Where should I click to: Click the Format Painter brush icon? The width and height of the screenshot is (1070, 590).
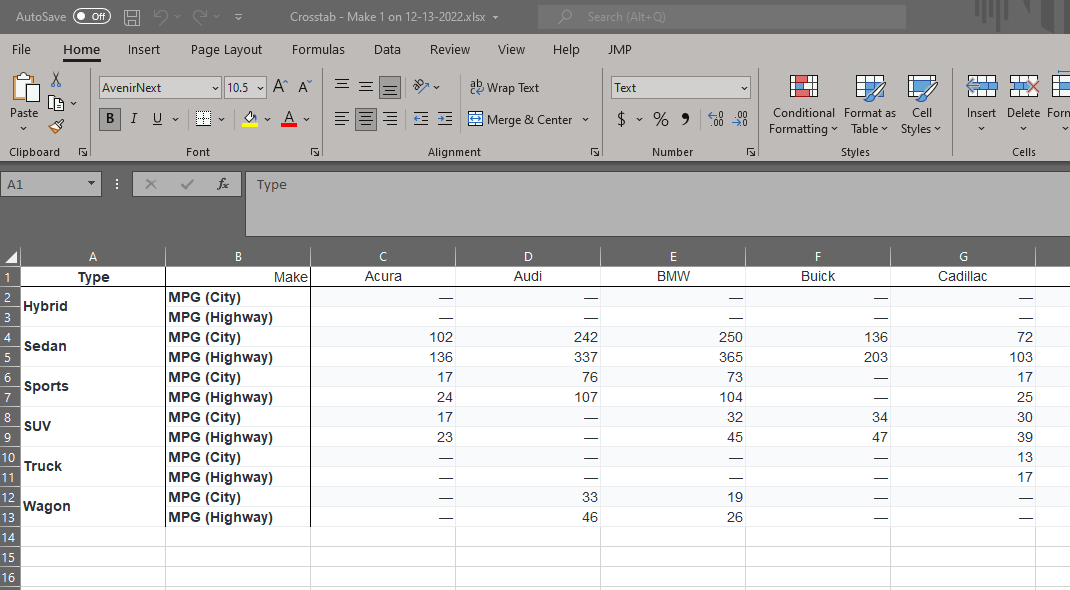(56, 127)
